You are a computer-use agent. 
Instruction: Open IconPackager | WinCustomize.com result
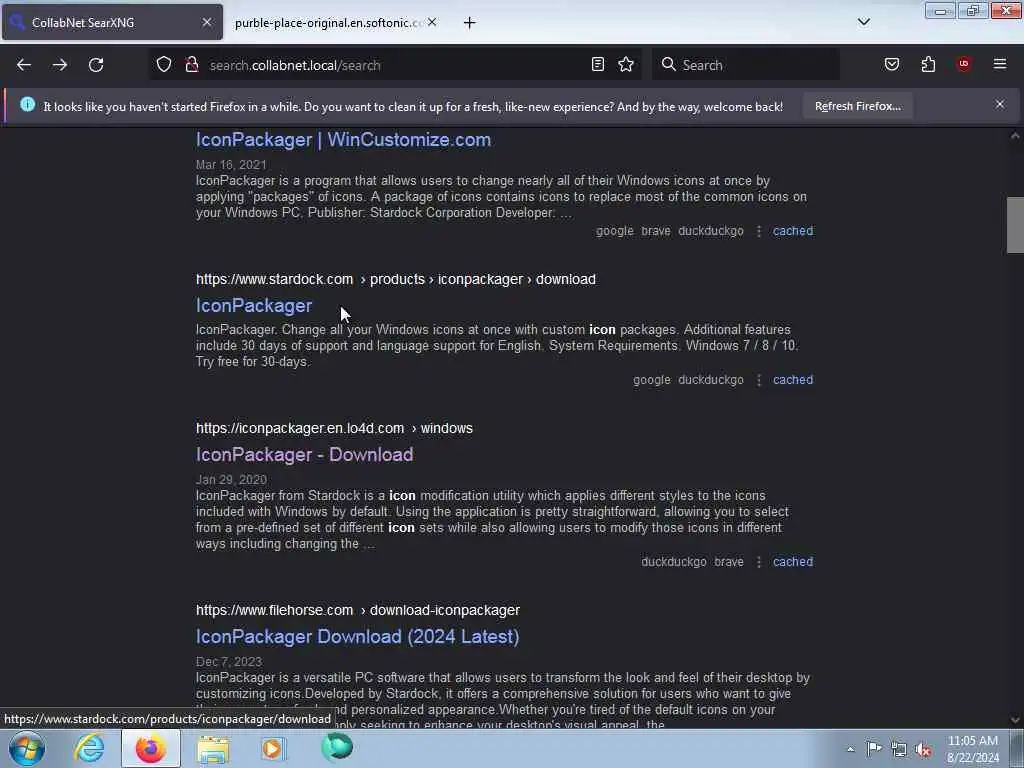tap(344, 140)
